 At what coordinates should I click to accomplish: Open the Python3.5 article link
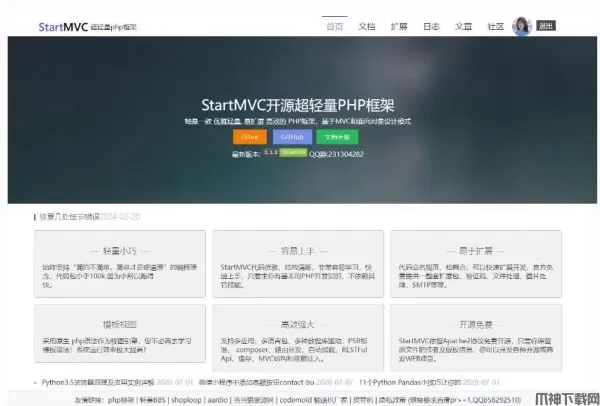click(98, 382)
